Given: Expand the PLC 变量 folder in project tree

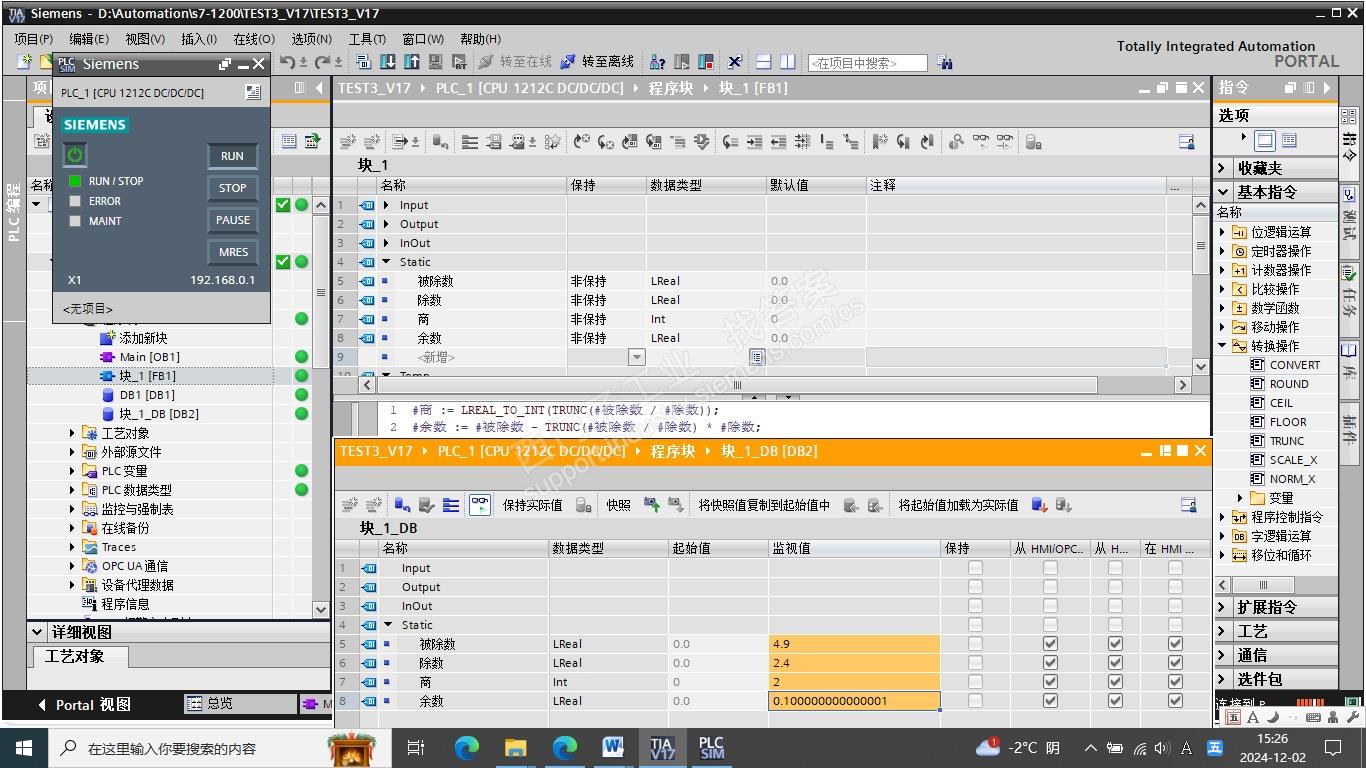Looking at the screenshot, I should tap(72, 471).
